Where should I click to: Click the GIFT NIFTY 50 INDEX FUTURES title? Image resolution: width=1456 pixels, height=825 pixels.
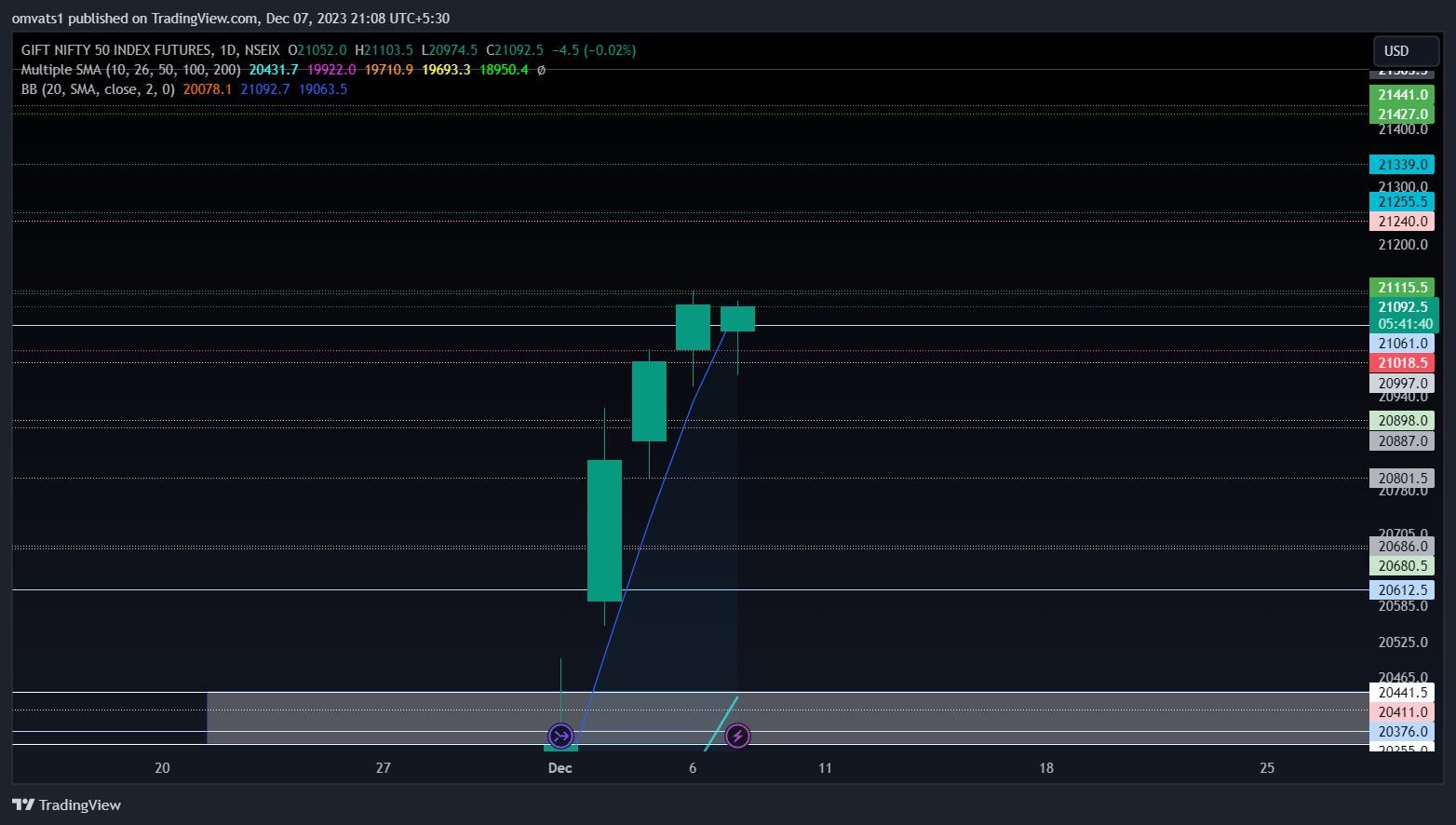117,50
